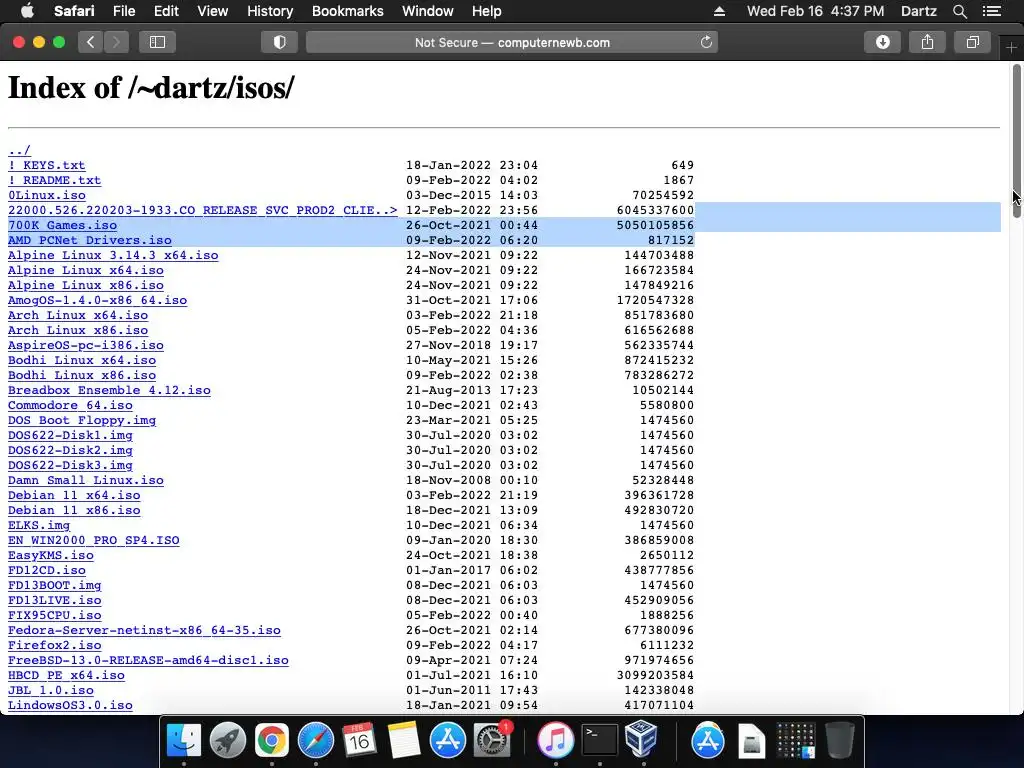Download AmogOS-1.4.0-x86_64.iso
The height and width of the screenshot is (768, 1024).
point(97,300)
